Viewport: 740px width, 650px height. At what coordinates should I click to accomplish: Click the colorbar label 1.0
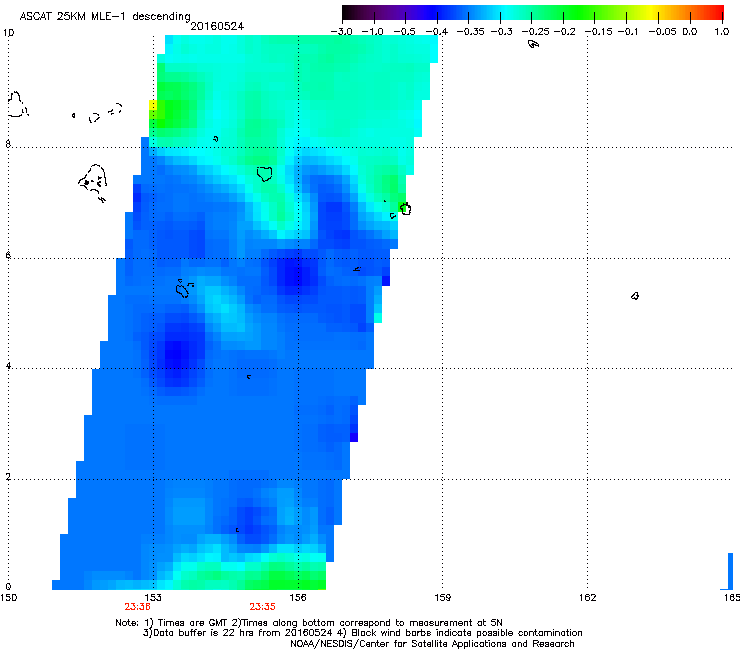tap(722, 32)
